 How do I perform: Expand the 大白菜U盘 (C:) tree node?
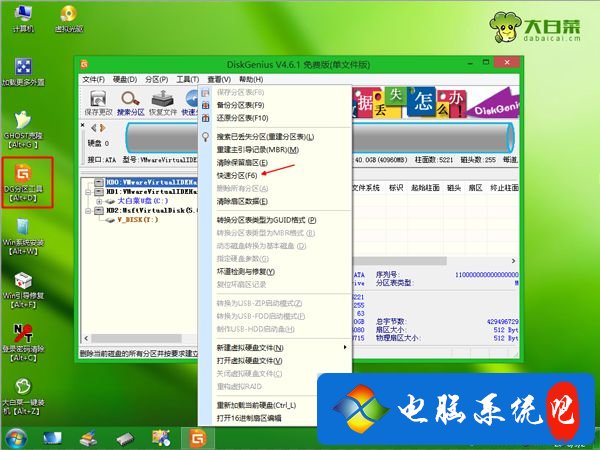point(99,201)
